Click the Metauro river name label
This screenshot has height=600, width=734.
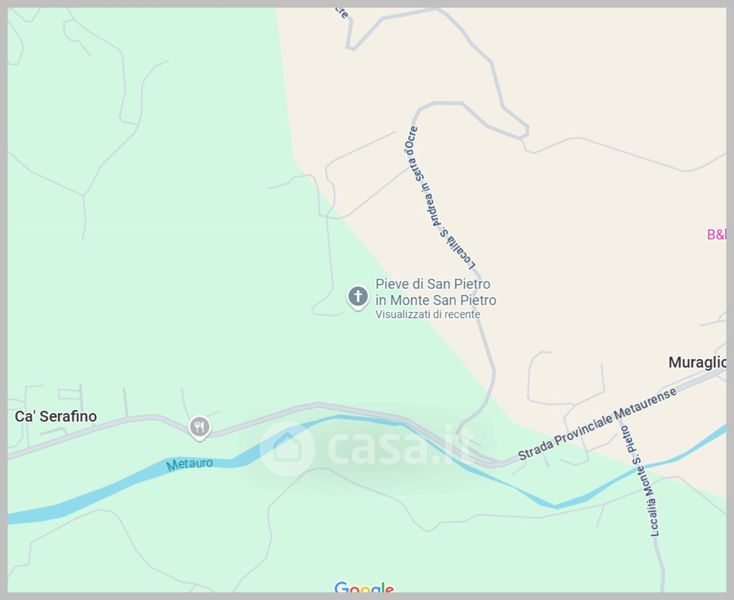coord(190,464)
